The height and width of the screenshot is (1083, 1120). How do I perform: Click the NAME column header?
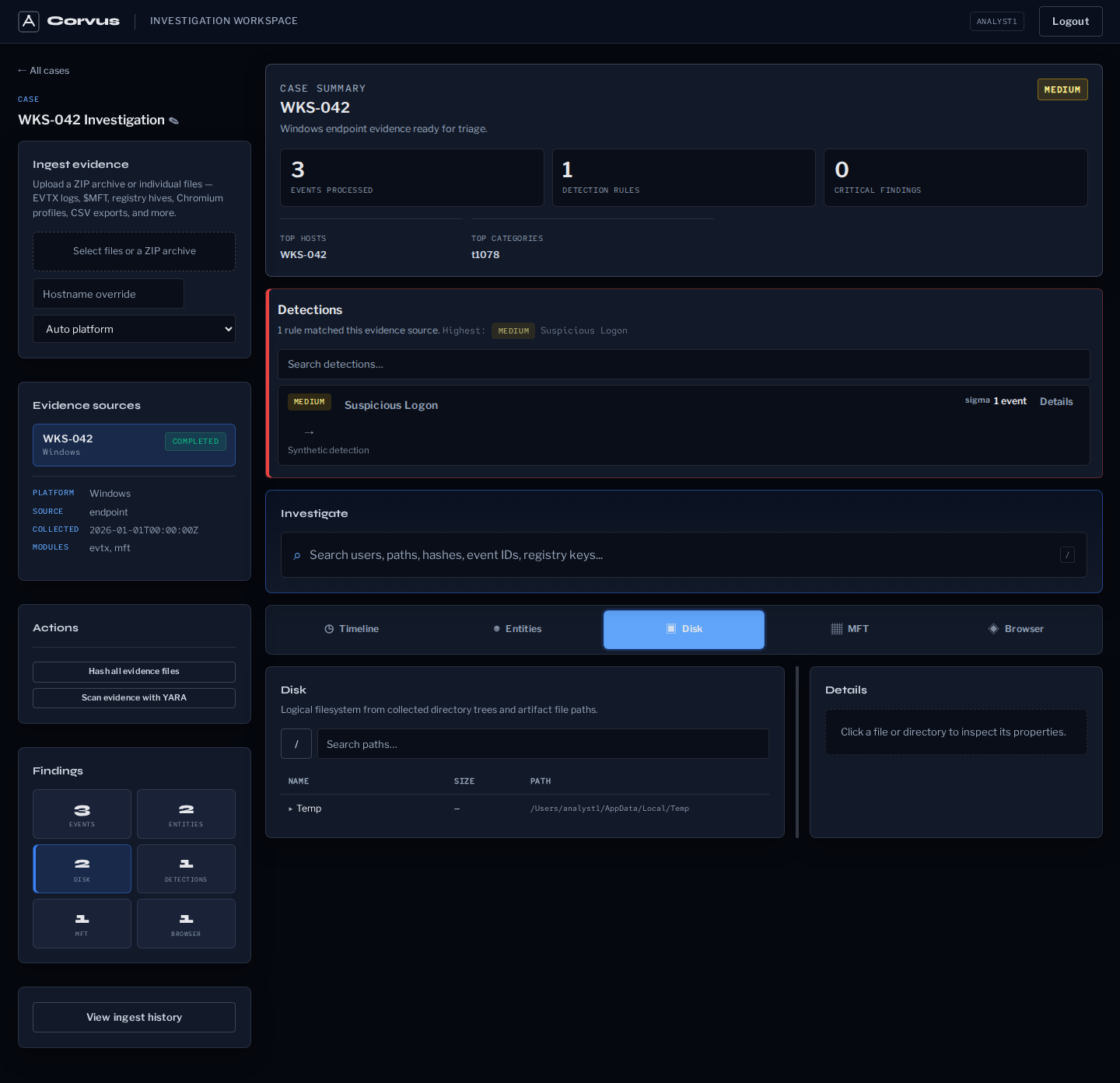click(x=299, y=781)
